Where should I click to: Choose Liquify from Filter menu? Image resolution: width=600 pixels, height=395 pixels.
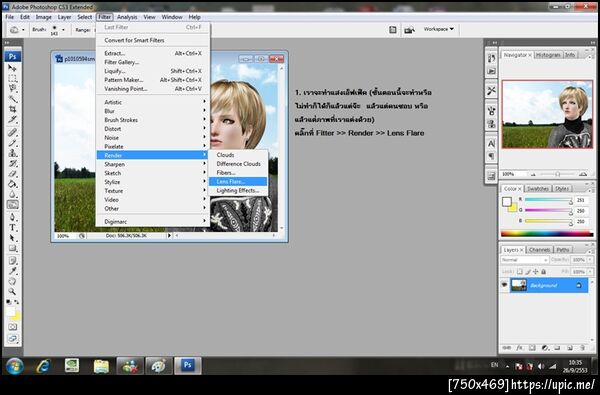[x=153, y=71]
